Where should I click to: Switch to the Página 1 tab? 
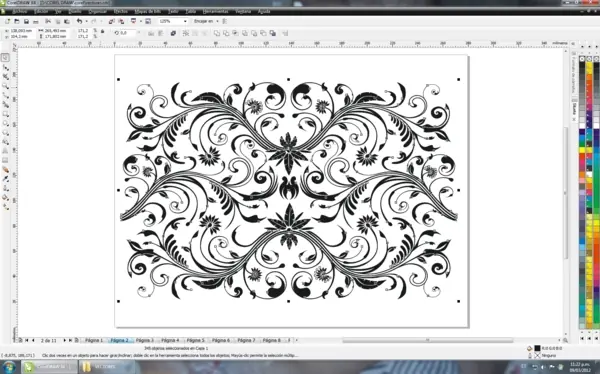[94, 340]
